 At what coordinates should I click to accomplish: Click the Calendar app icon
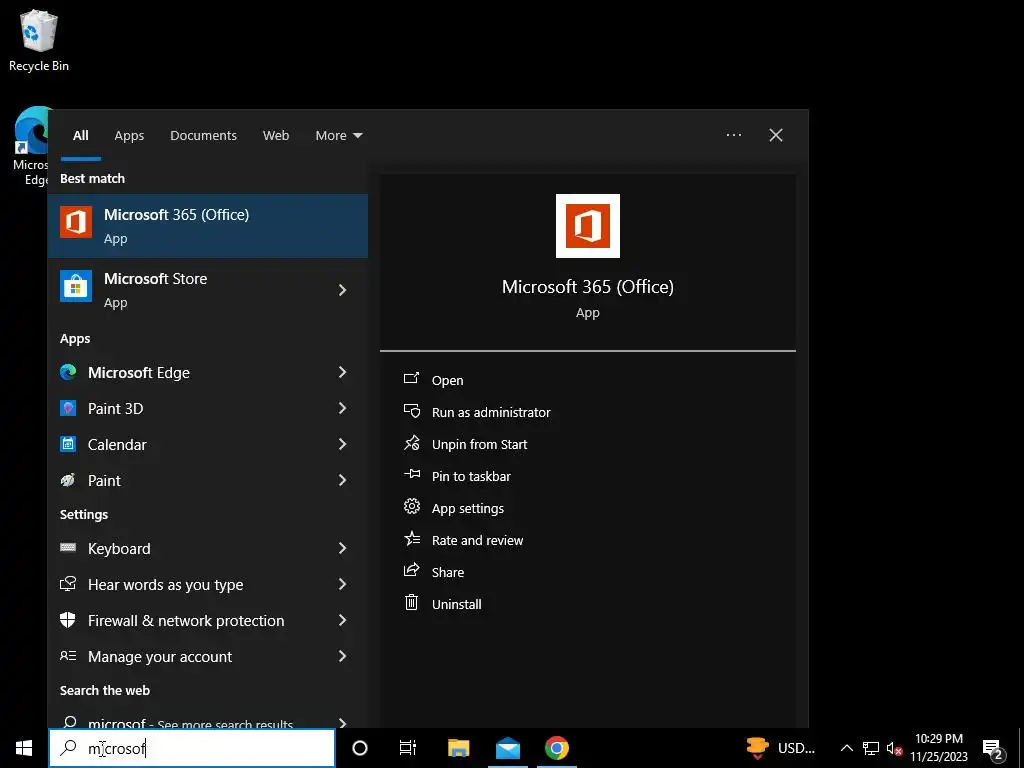pyautogui.click(x=68, y=444)
